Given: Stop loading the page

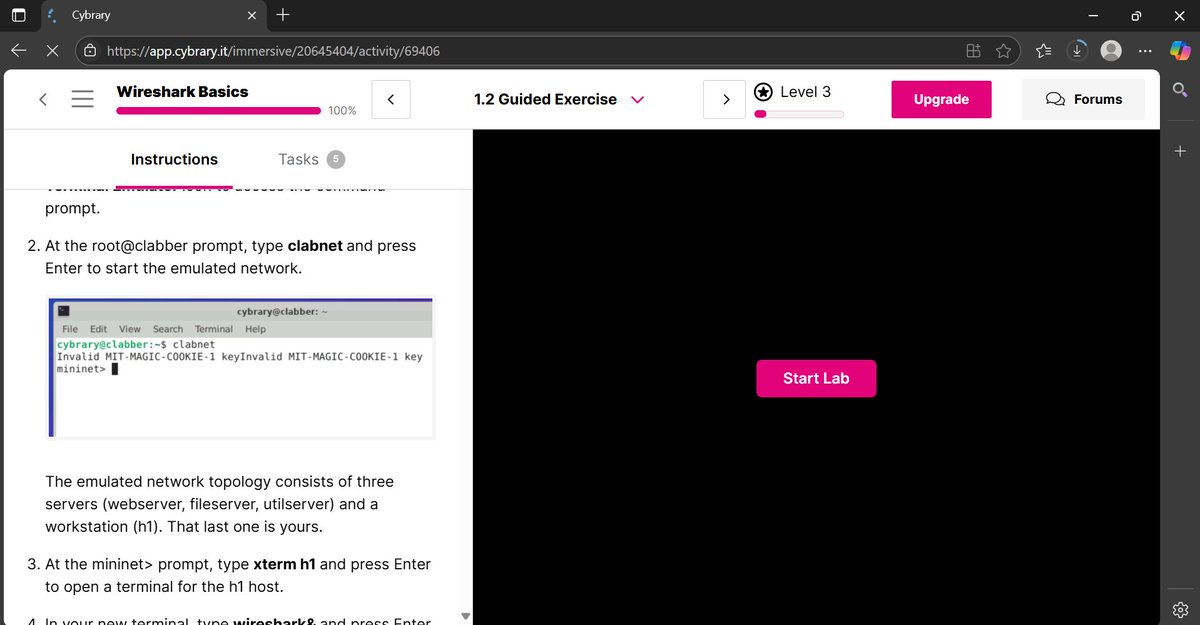Looking at the screenshot, I should tap(54, 50).
